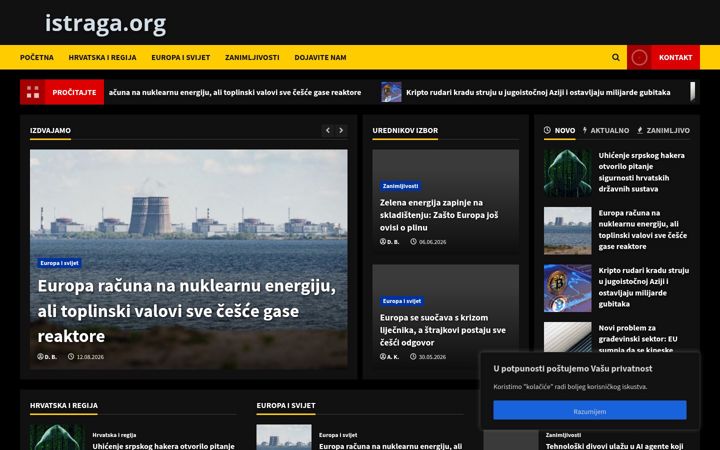Click the 12.08.2026 date on the featured article
The image size is (720, 450).
[x=90, y=357]
